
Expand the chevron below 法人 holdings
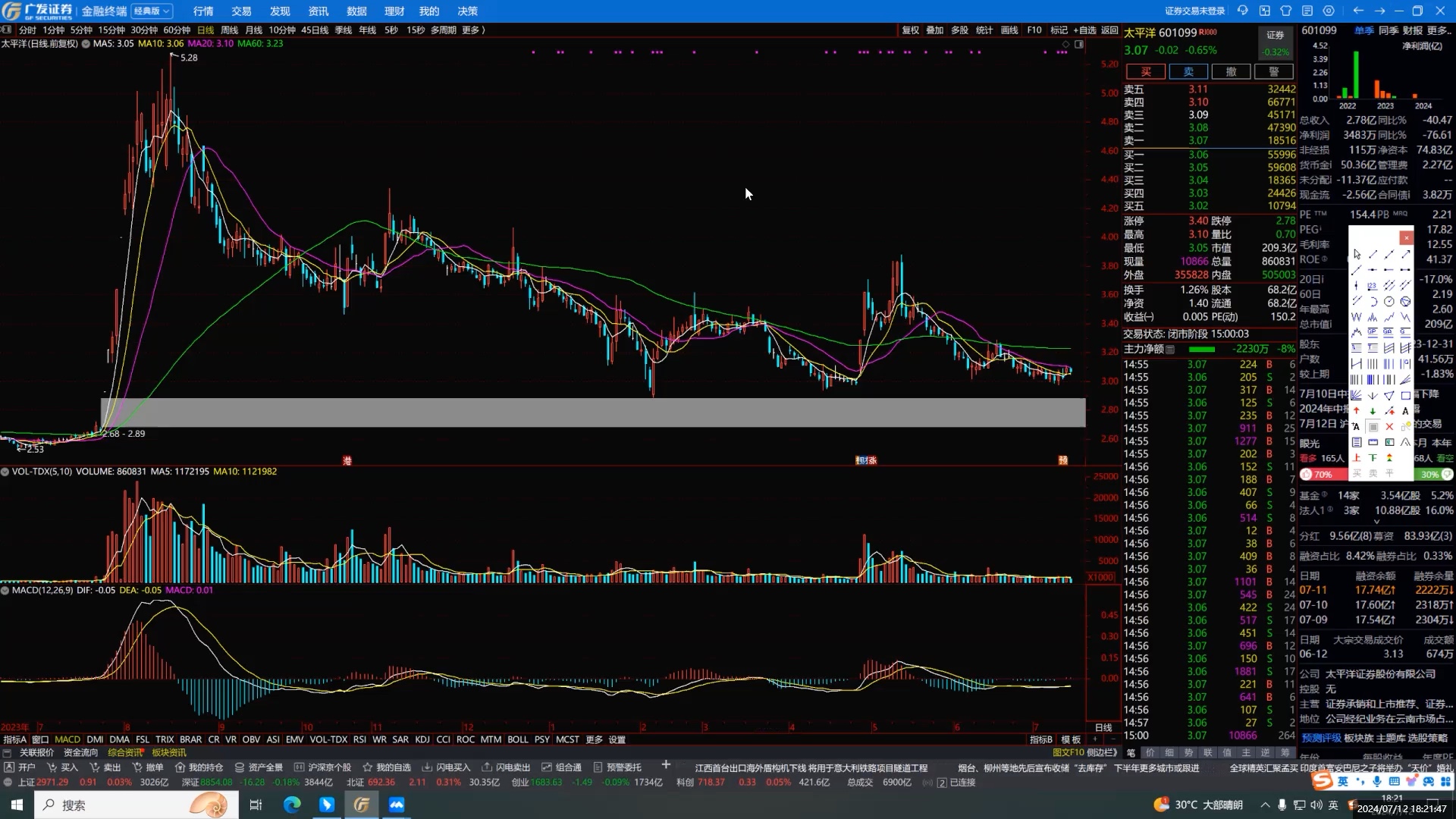click(x=1376, y=522)
